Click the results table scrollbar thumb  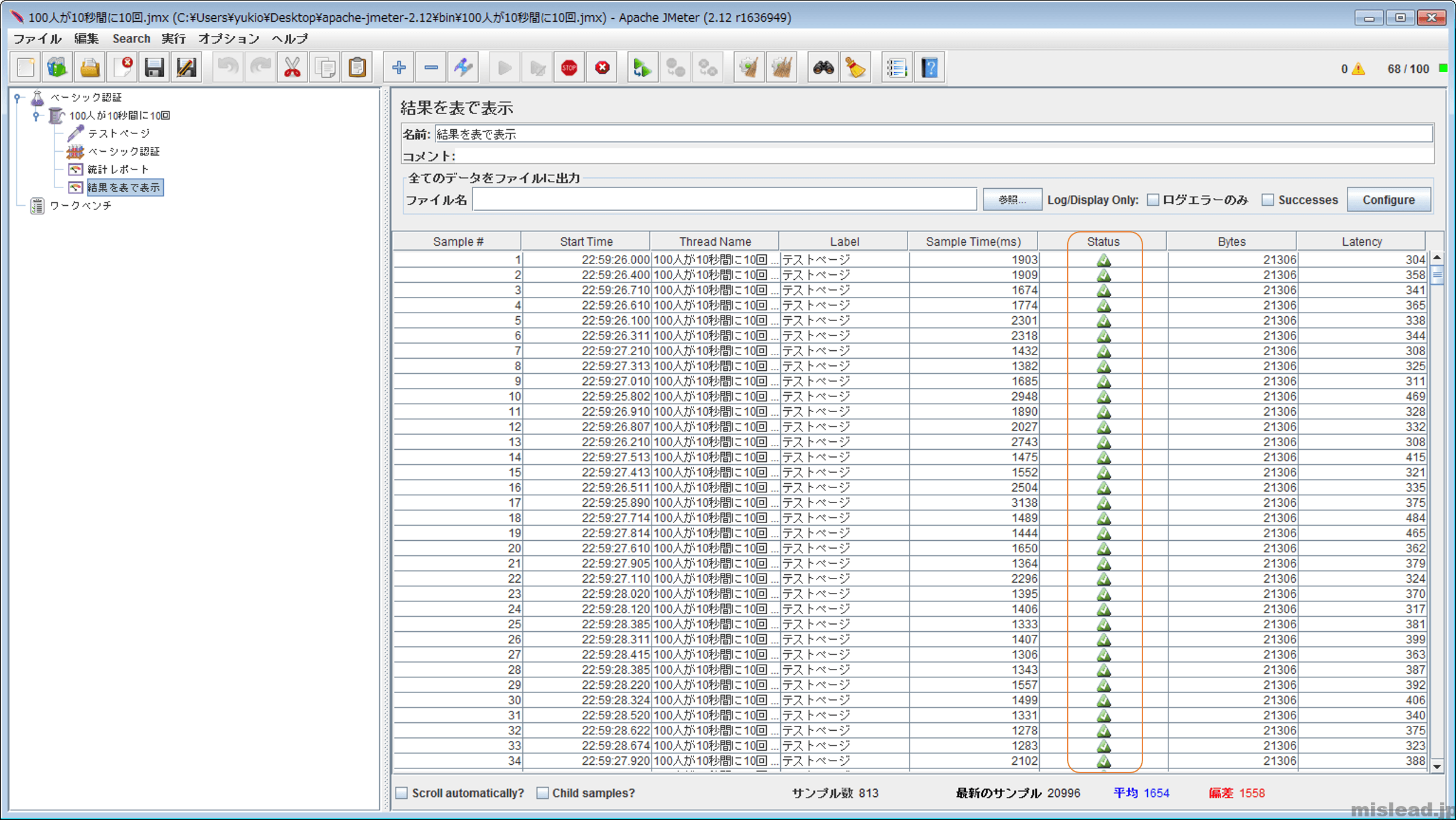click(1437, 276)
